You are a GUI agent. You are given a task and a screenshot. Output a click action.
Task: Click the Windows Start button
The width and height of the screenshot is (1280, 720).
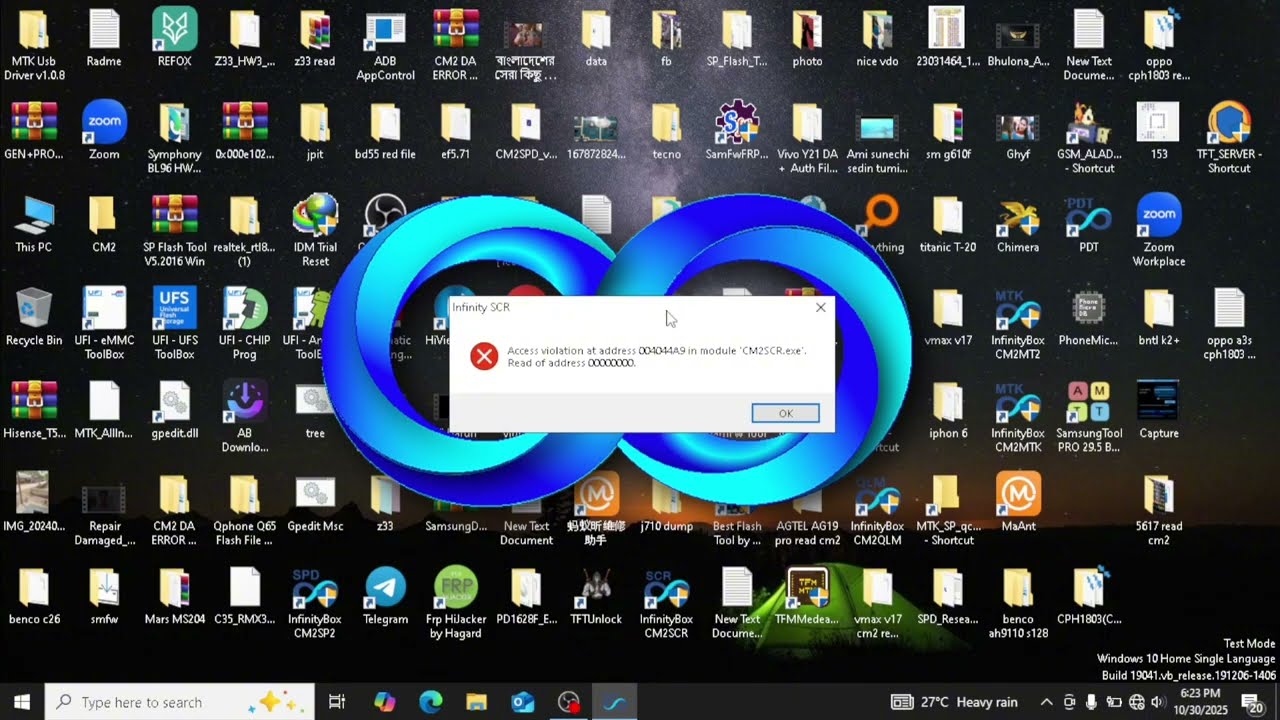22,702
